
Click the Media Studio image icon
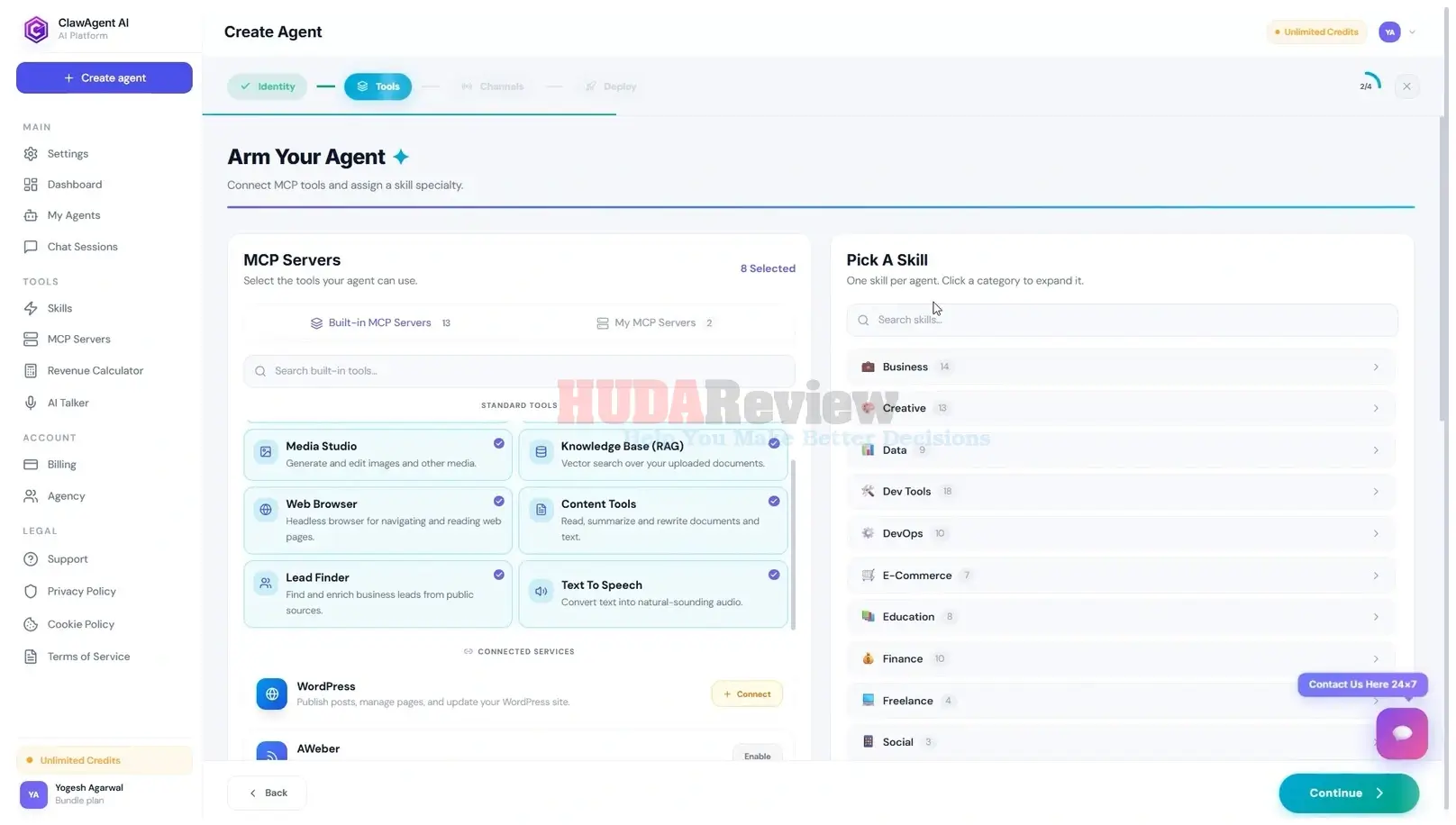pyautogui.click(x=266, y=452)
